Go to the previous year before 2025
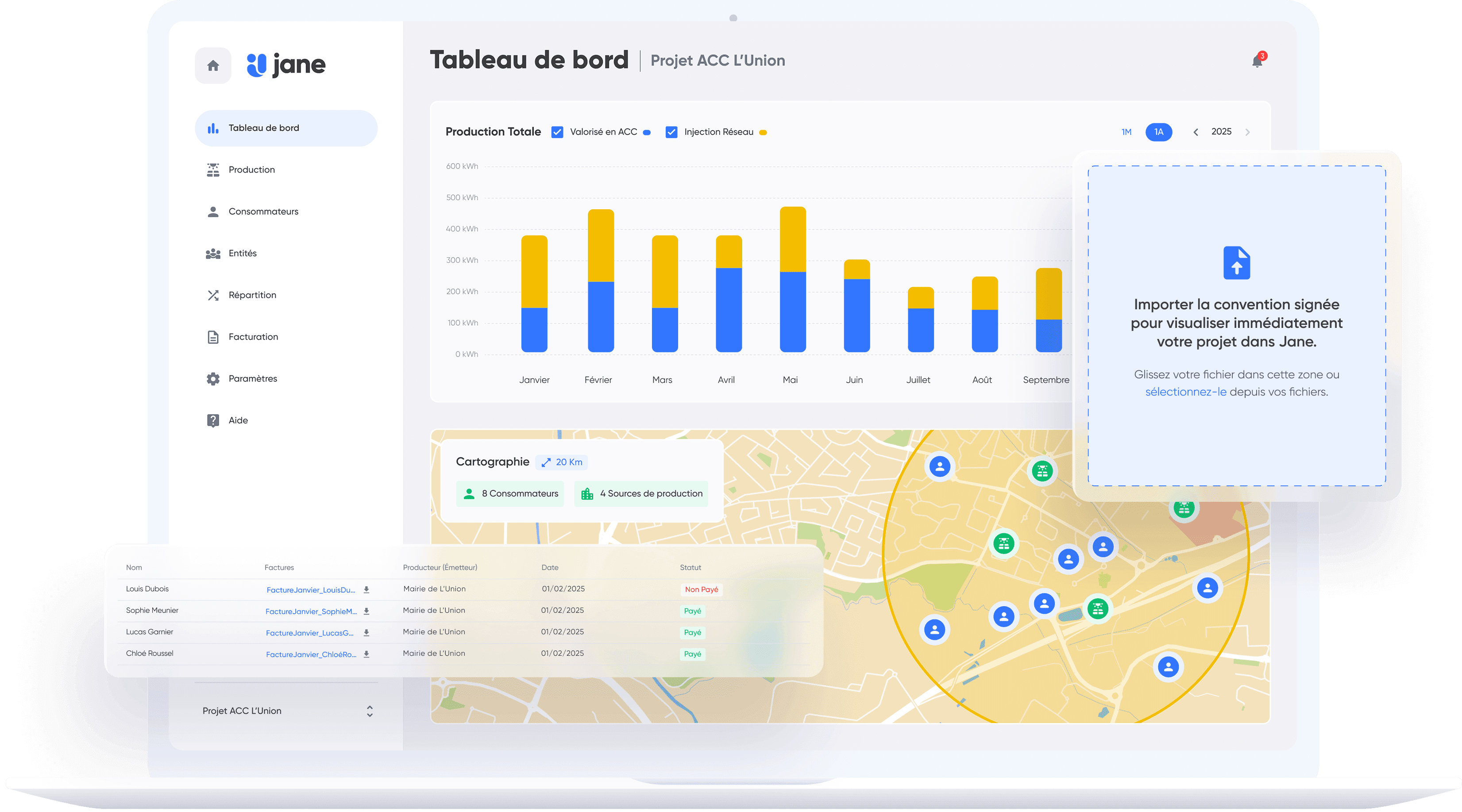This screenshot has height=812, width=1462. click(1196, 132)
